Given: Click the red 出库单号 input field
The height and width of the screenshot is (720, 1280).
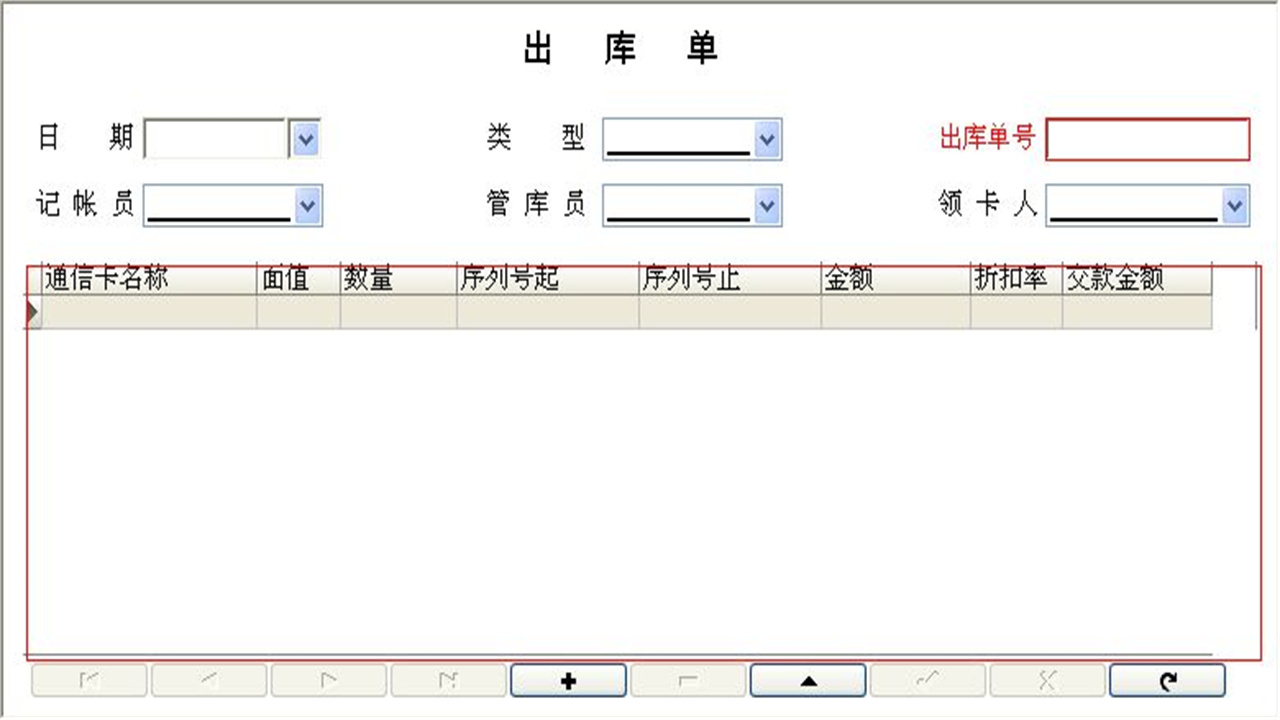Looking at the screenshot, I should [x=1147, y=140].
